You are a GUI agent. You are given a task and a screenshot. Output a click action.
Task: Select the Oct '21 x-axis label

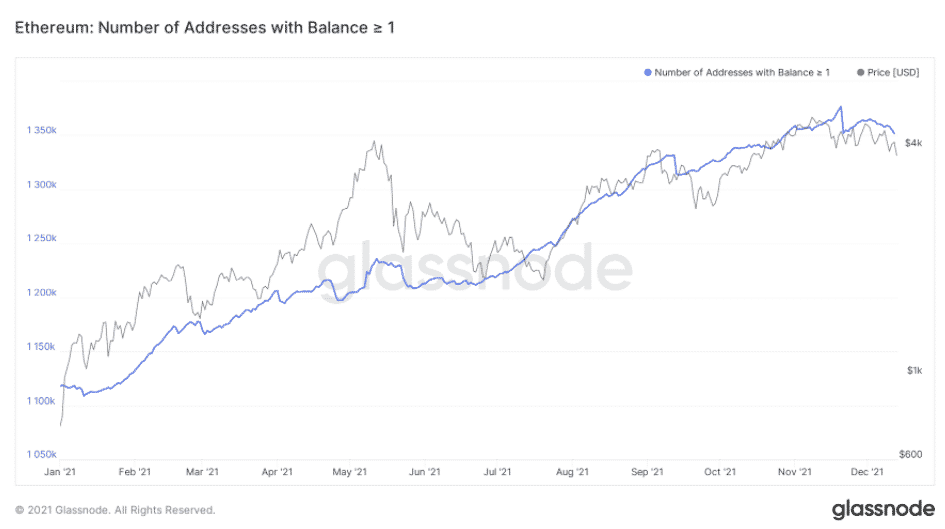(720, 471)
